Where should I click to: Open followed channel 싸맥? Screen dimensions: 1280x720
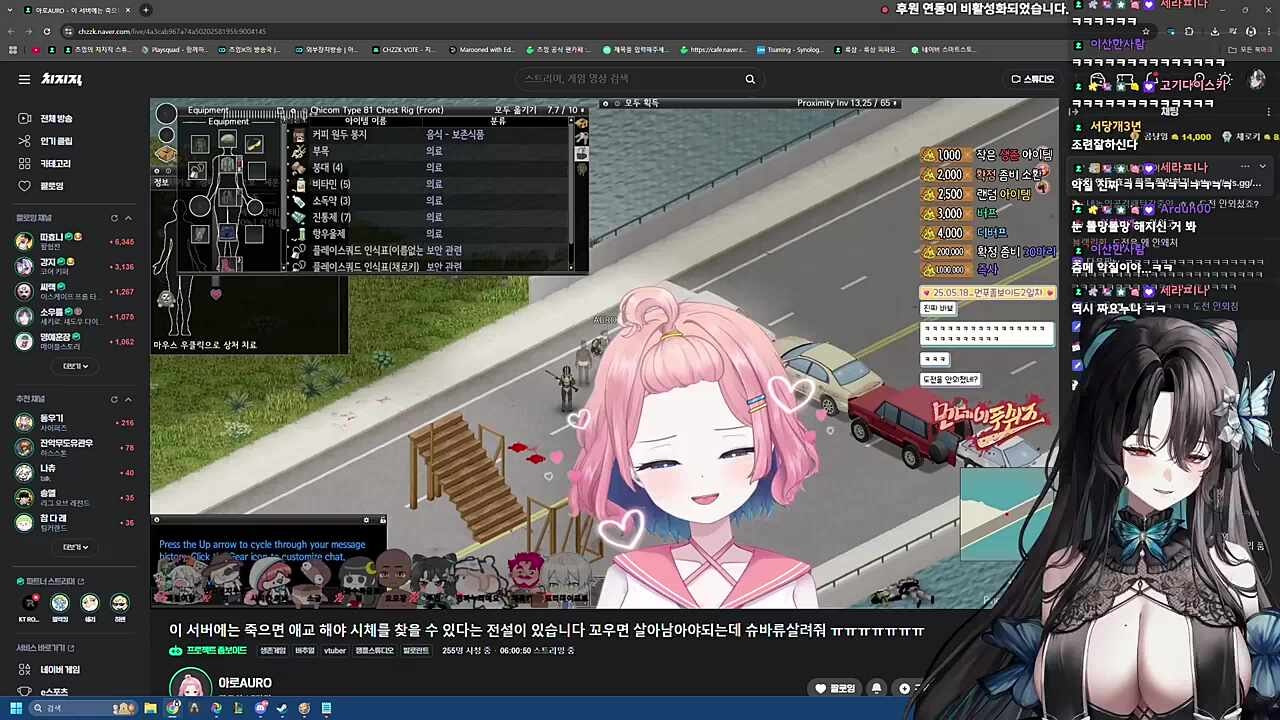[x=74, y=291]
